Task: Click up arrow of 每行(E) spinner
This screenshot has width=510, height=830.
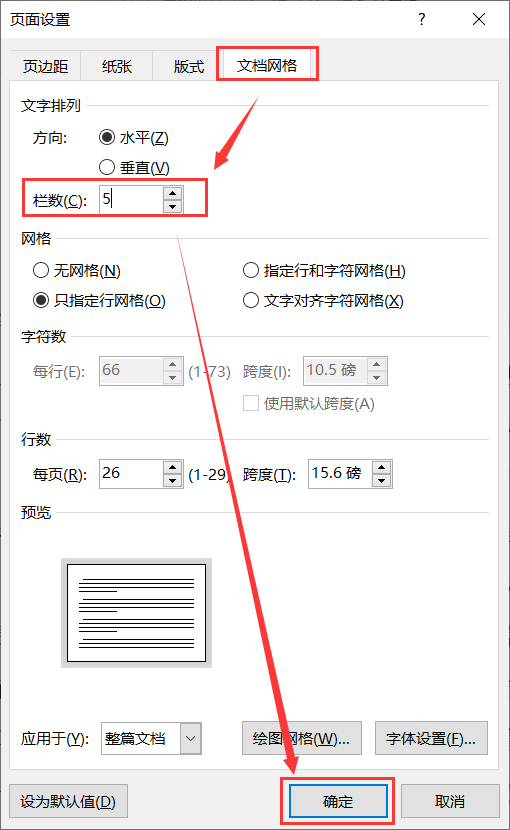Action: tap(173, 364)
